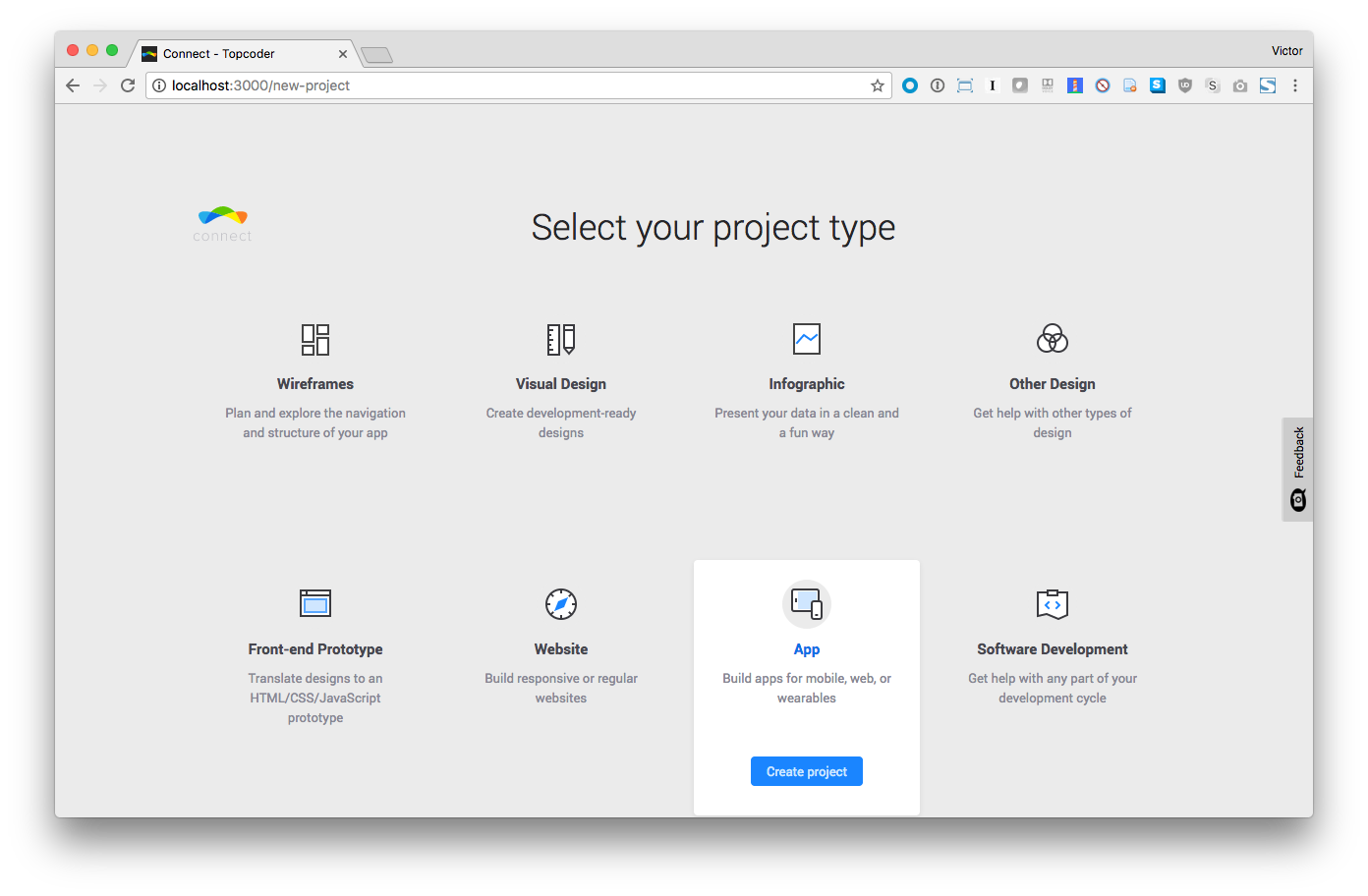Close the Connect - Topcoder tab

(x=343, y=54)
